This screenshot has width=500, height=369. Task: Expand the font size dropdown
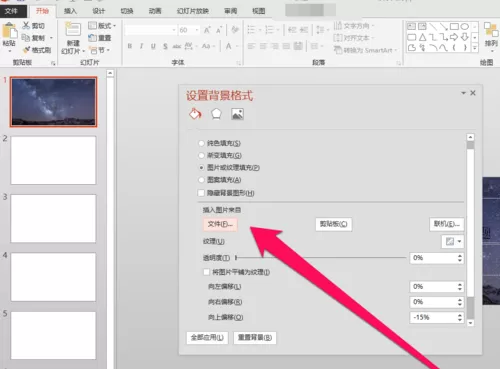point(197,30)
